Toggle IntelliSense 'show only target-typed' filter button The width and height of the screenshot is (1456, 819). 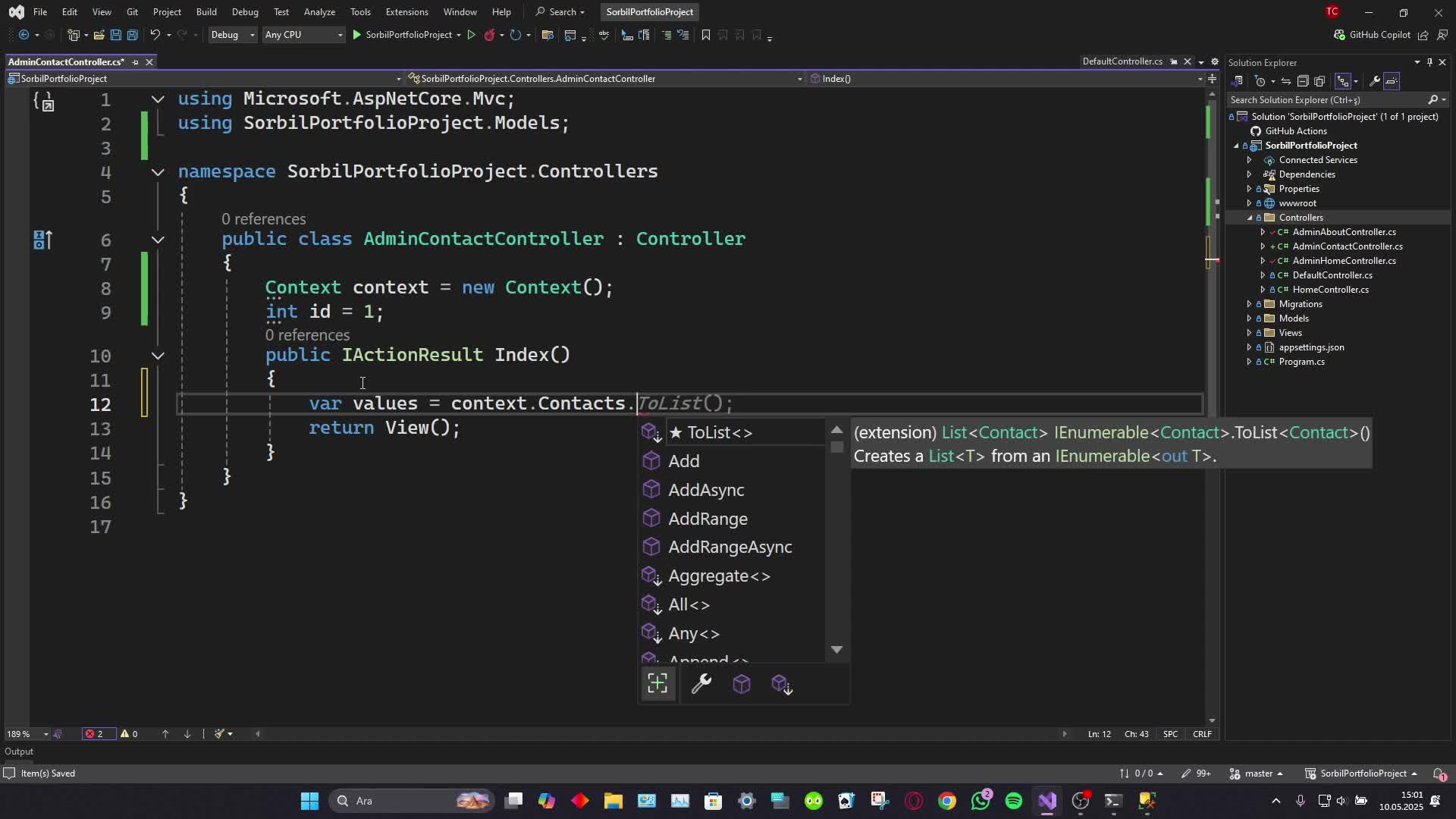point(657,684)
